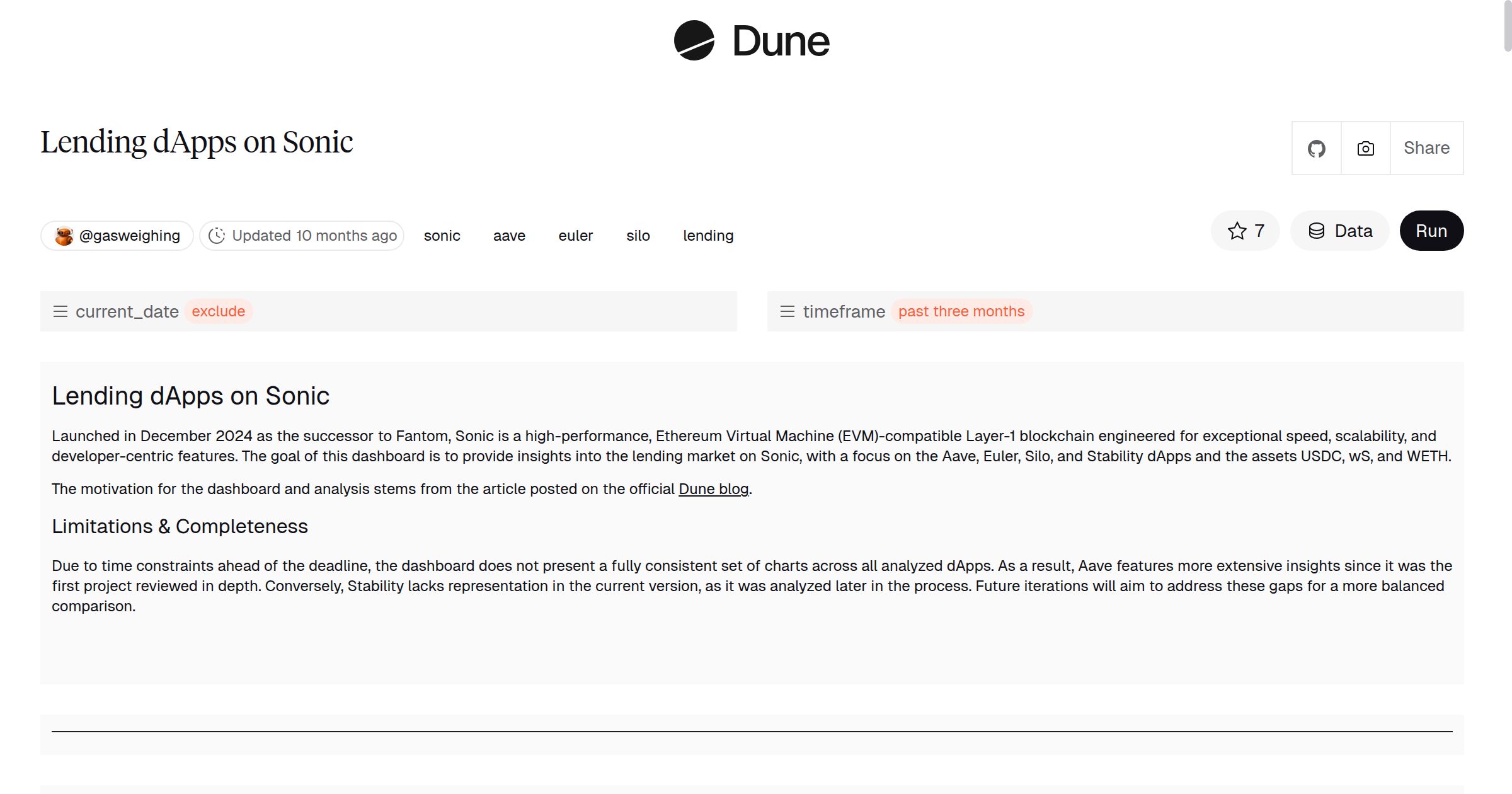Select the lending tag
The height and width of the screenshot is (794, 1512).
coord(708,235)
